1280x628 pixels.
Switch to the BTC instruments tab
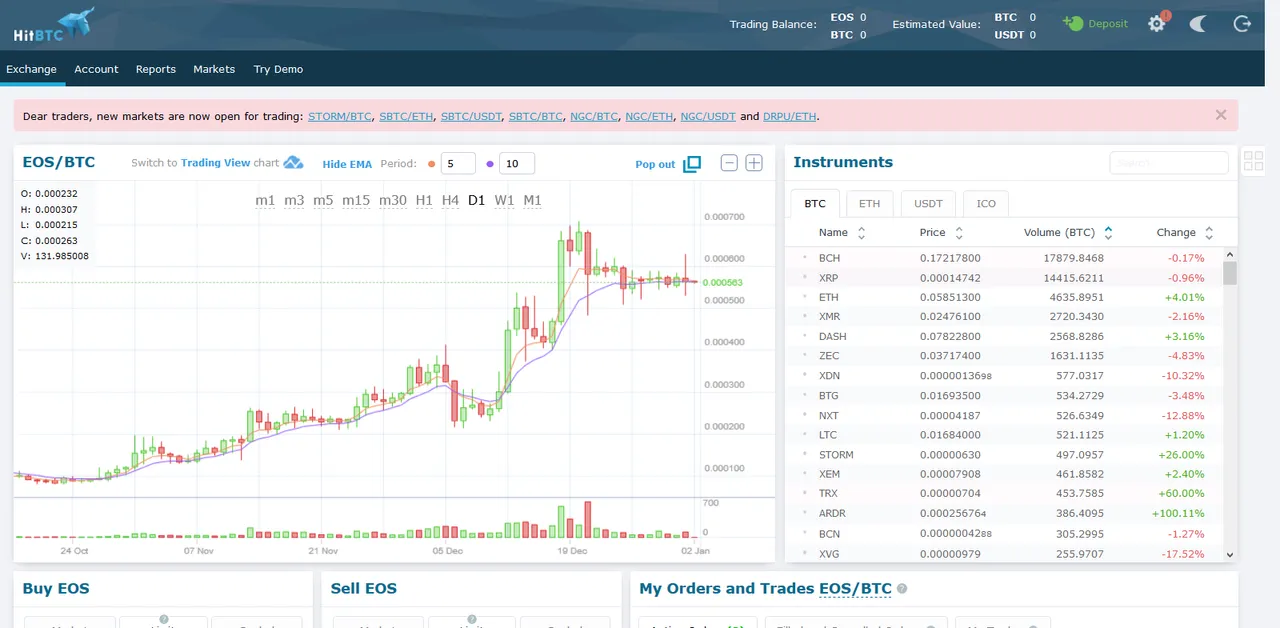[815, 203]
